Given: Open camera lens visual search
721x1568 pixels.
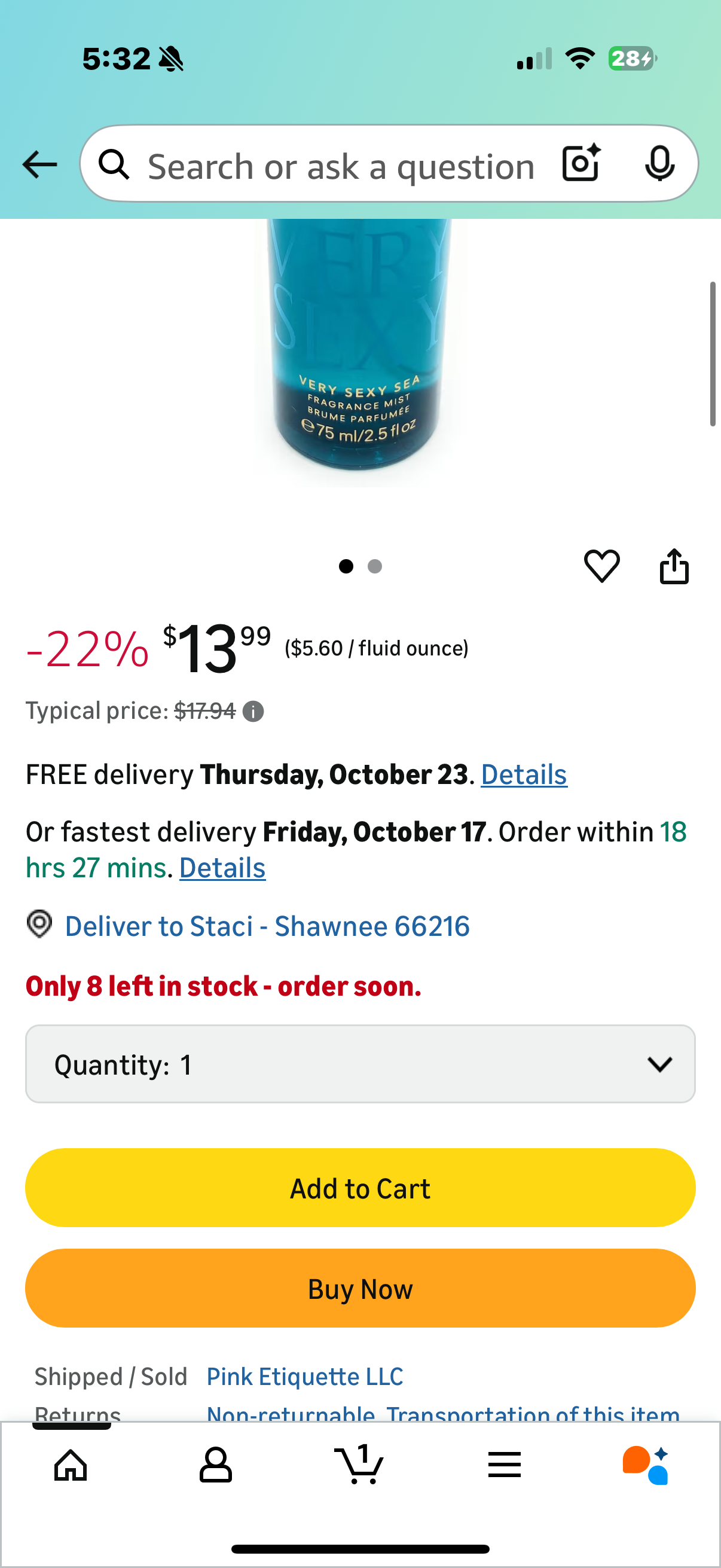Looking at the screenshot, I should tap(582, 163).
